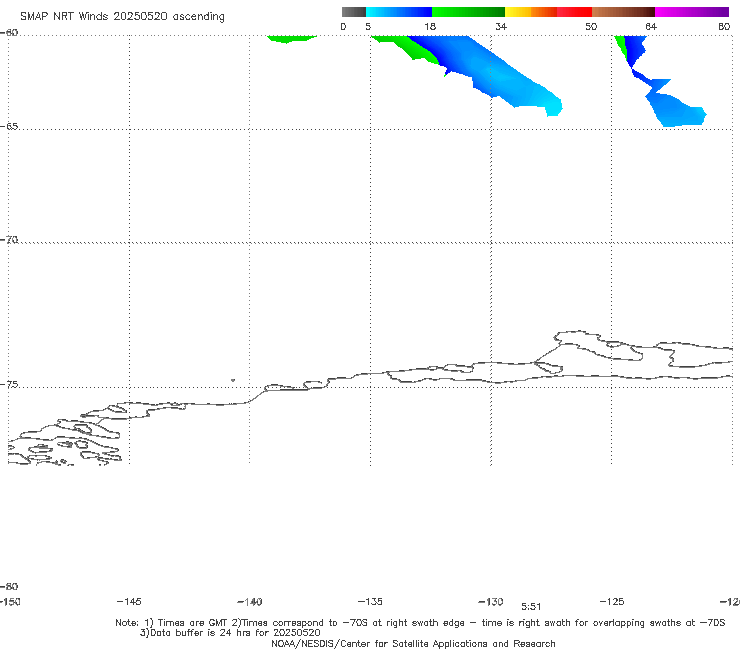Viewport: 740px width, 650px height.
Task: Click the red segment of the color bar
Action: 574,12
